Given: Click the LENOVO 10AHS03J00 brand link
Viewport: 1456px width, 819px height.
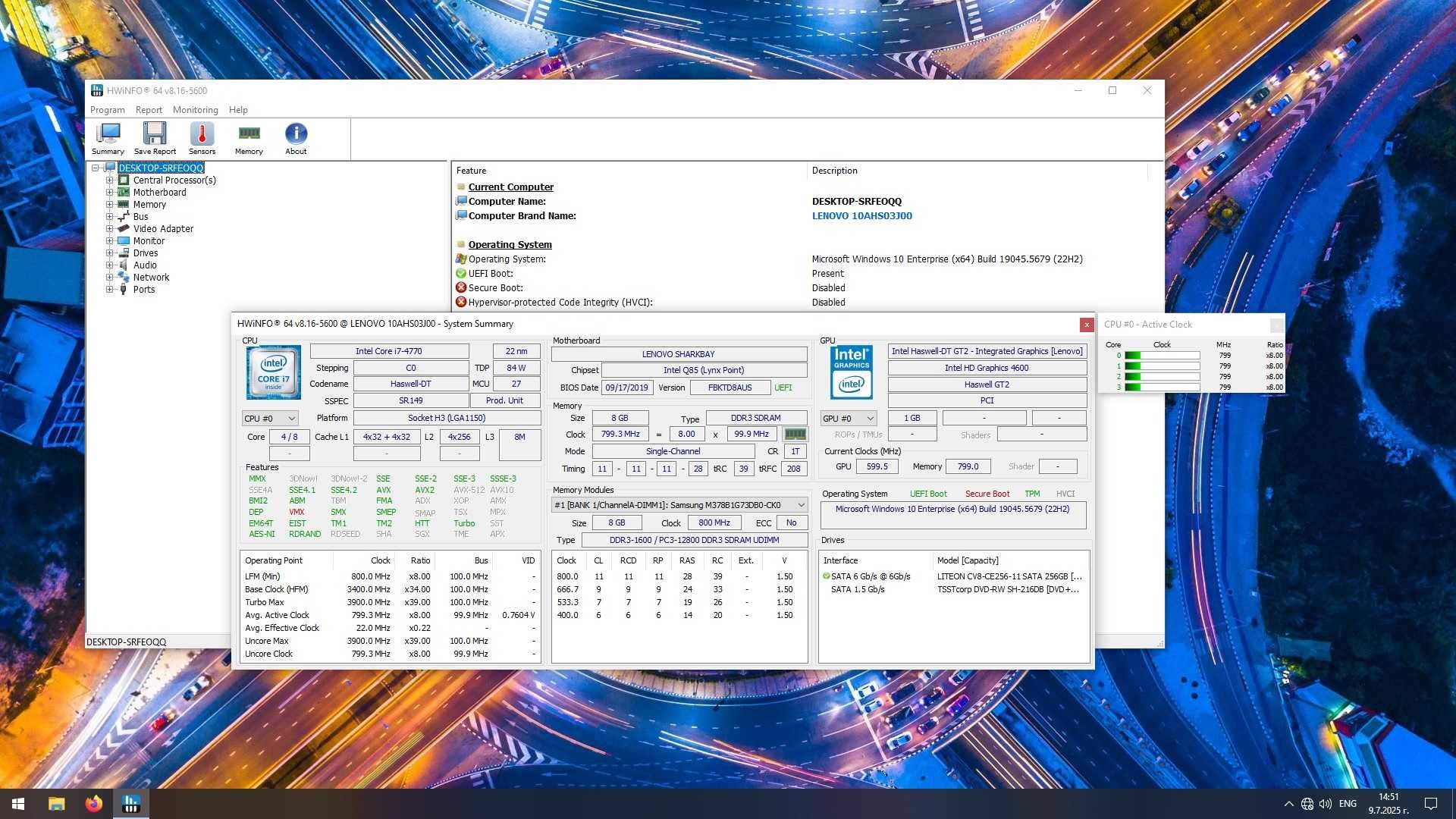Looking at the screenshot, I should 862,216.
